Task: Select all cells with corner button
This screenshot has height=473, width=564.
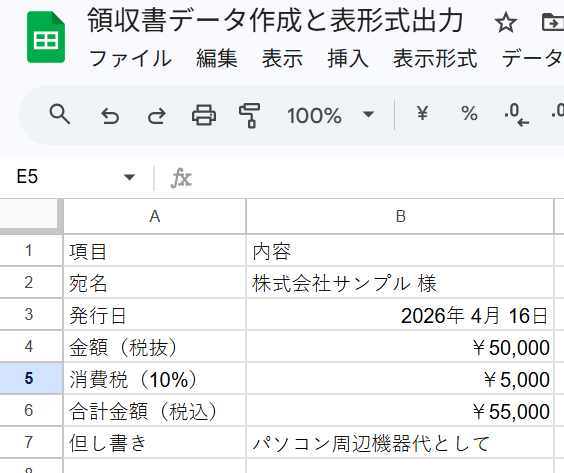Action: 31,216
